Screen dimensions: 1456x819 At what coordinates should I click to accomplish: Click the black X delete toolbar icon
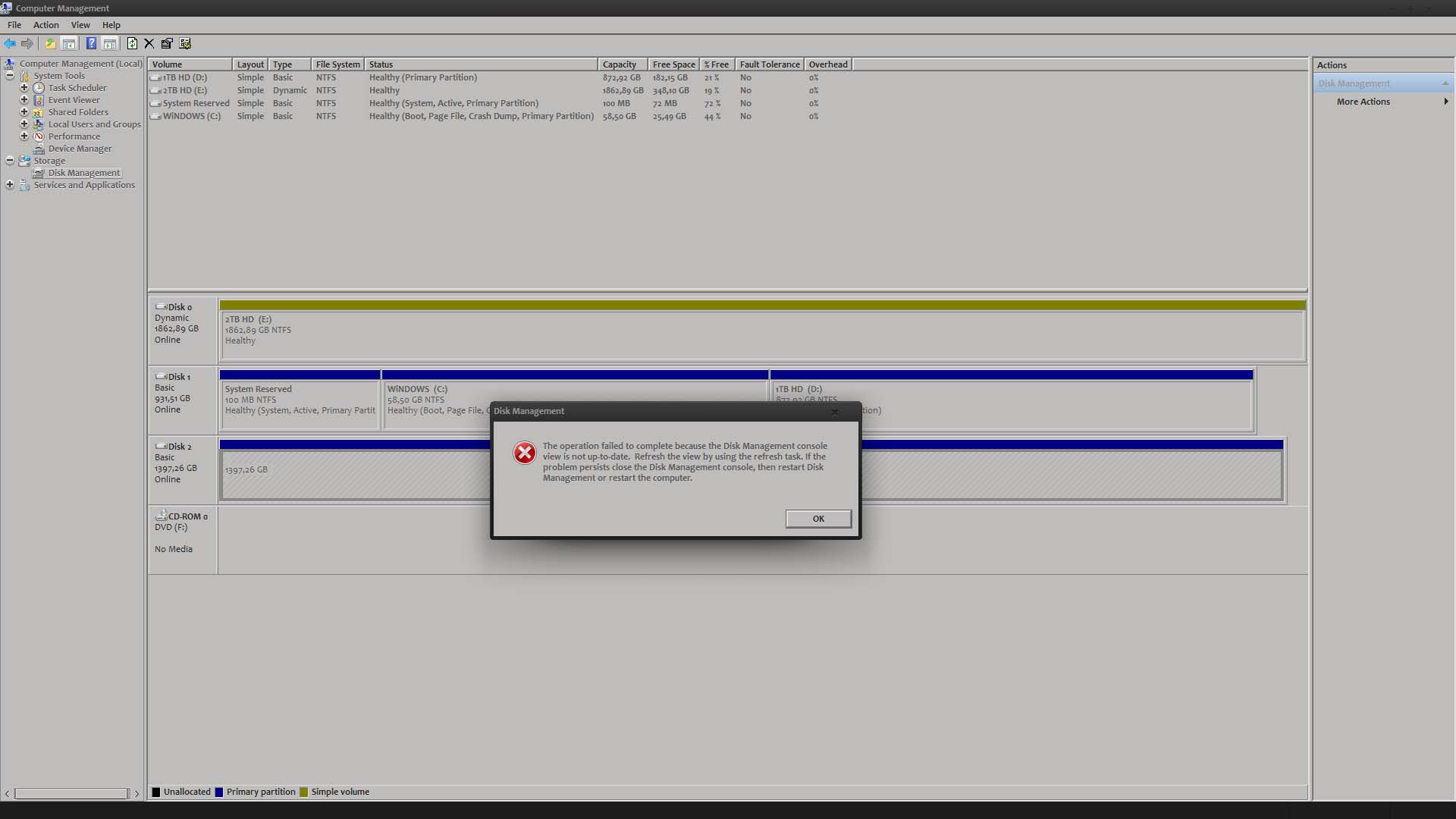(149, 43)
